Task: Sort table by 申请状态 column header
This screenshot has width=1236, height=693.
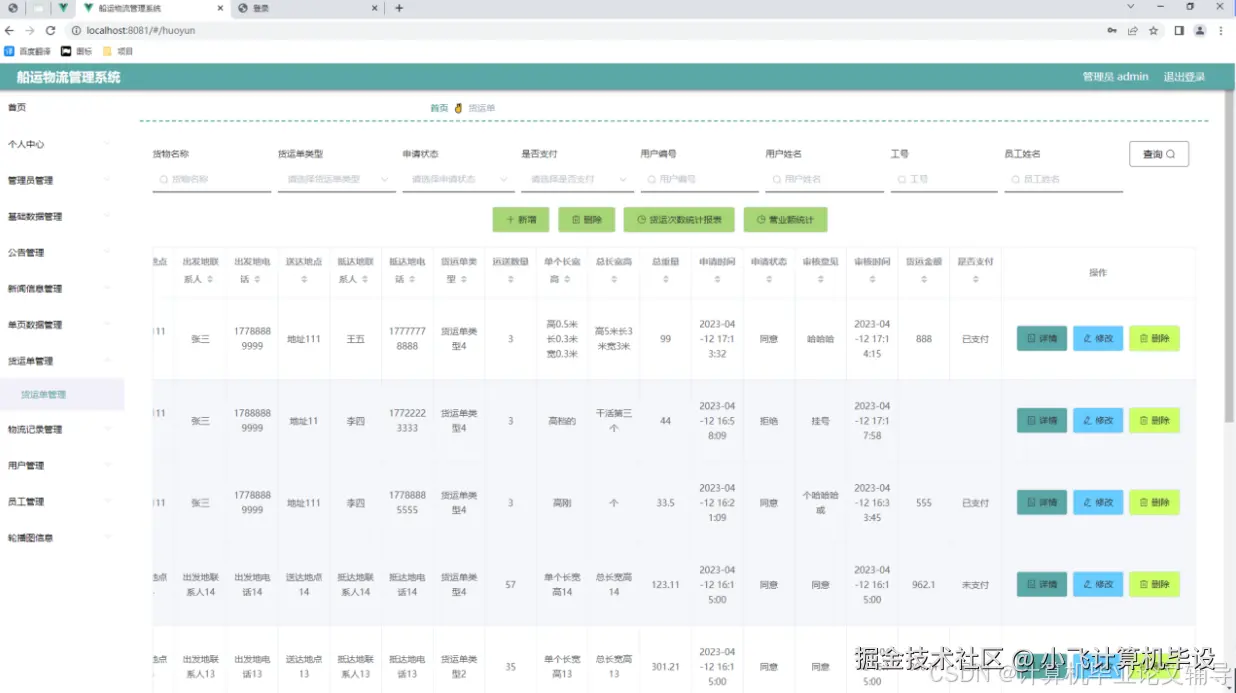Action: (768, 280)
